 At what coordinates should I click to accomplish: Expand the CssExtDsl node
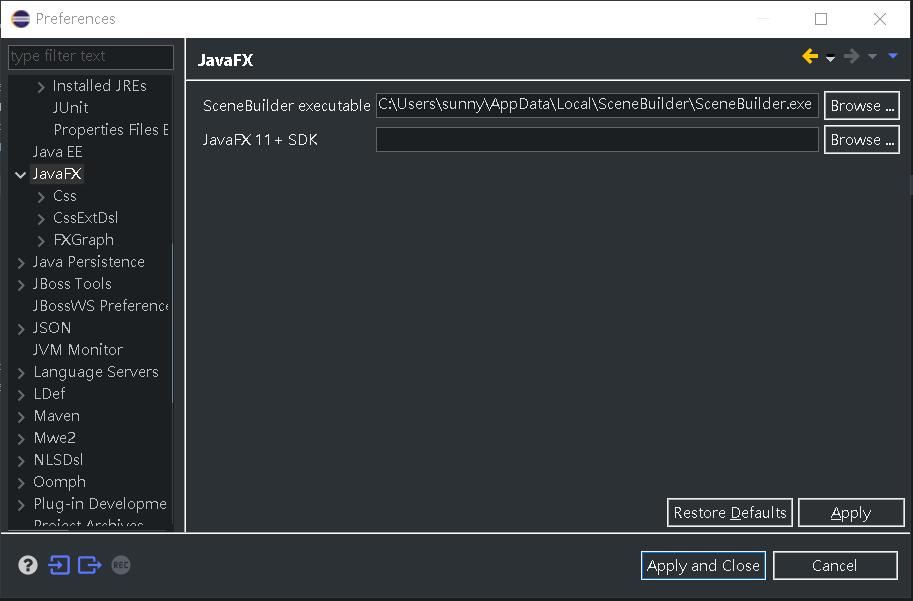tap(41, 220)
